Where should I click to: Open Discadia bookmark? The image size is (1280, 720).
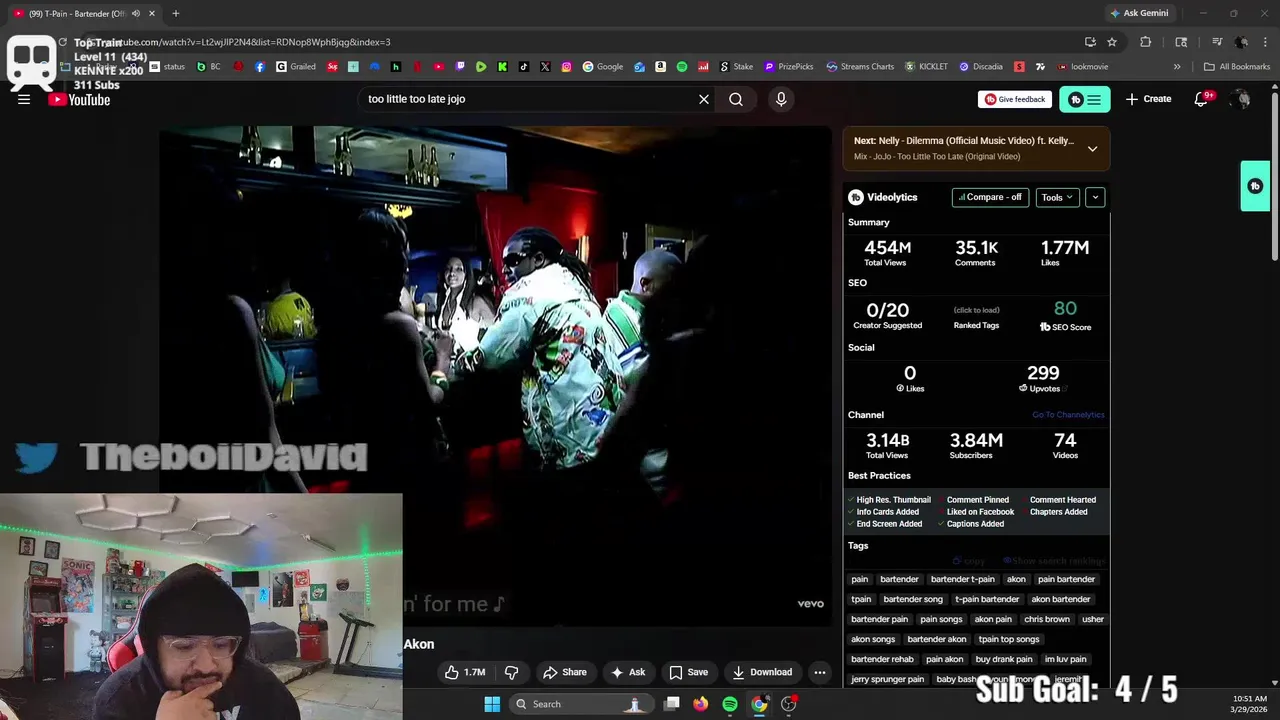tap(981, 67)
